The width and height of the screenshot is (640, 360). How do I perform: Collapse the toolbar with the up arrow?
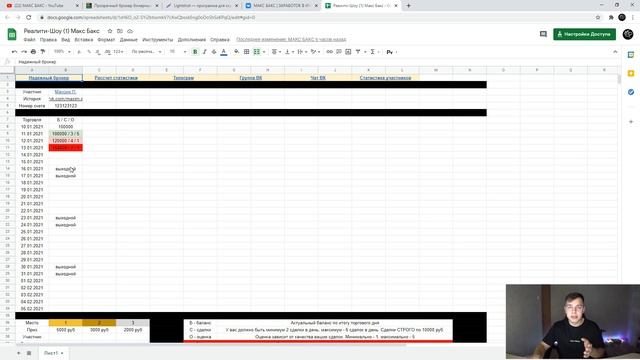point(615,52)
